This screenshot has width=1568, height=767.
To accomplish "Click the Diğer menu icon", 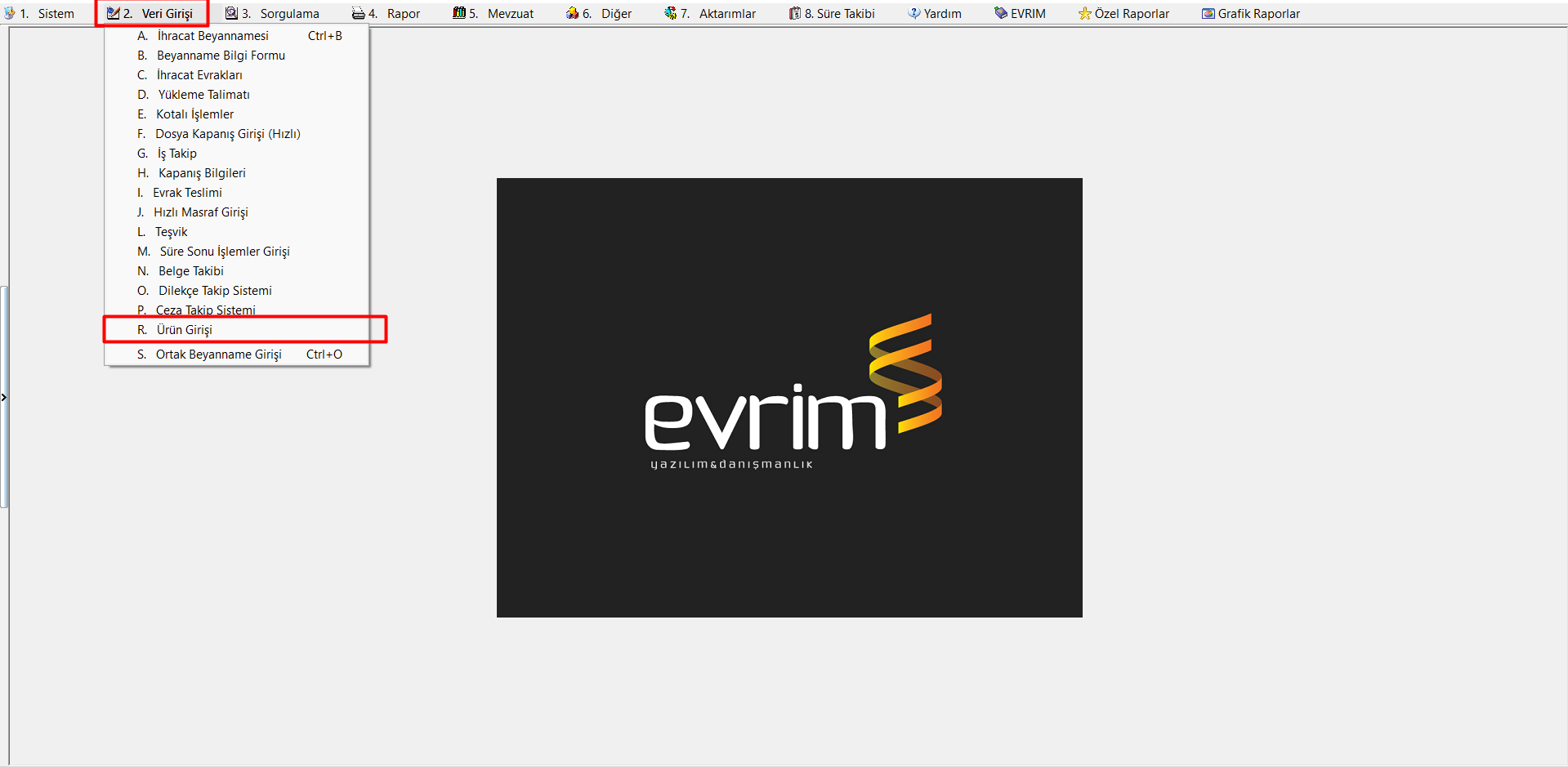I will 573,14.
